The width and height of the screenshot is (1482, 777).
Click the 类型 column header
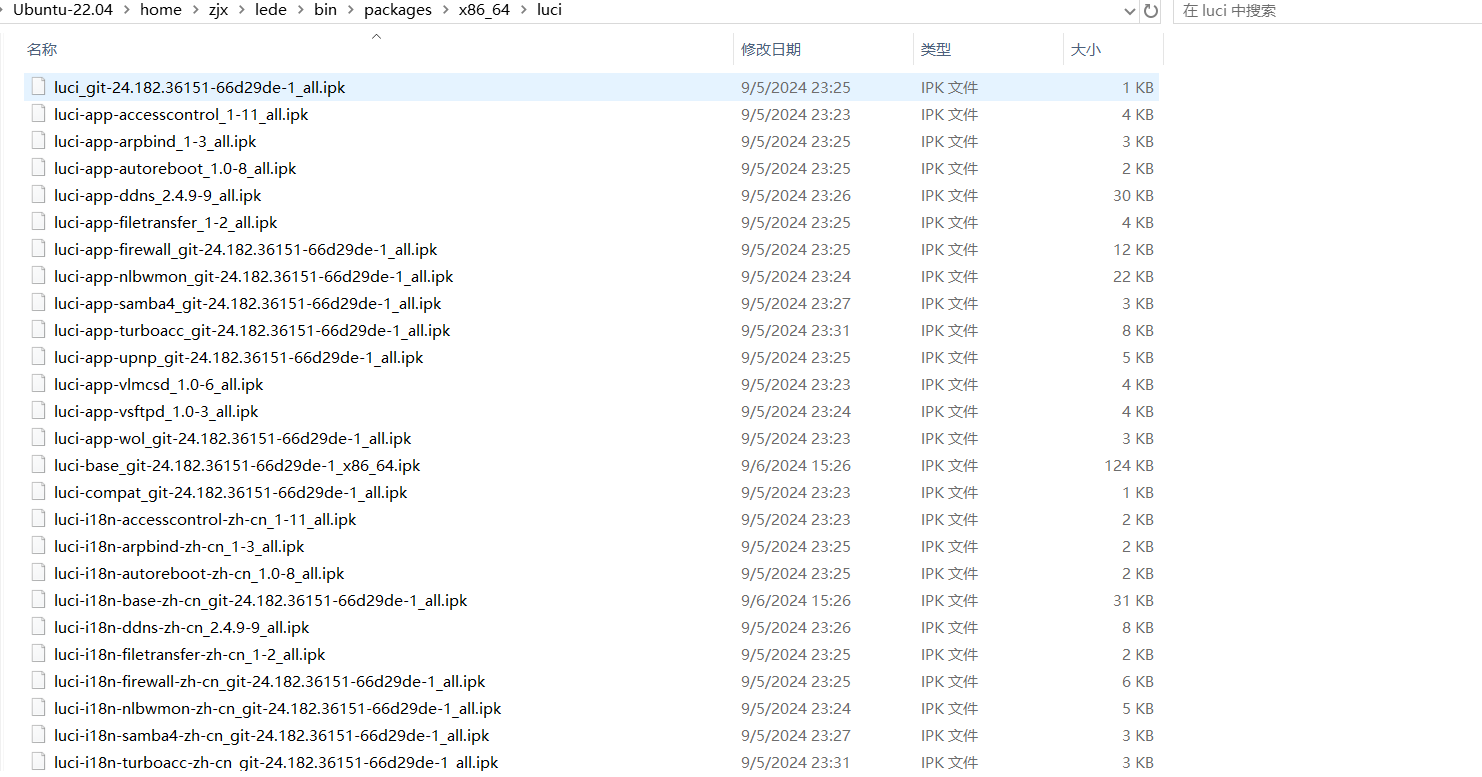(935, 49)
